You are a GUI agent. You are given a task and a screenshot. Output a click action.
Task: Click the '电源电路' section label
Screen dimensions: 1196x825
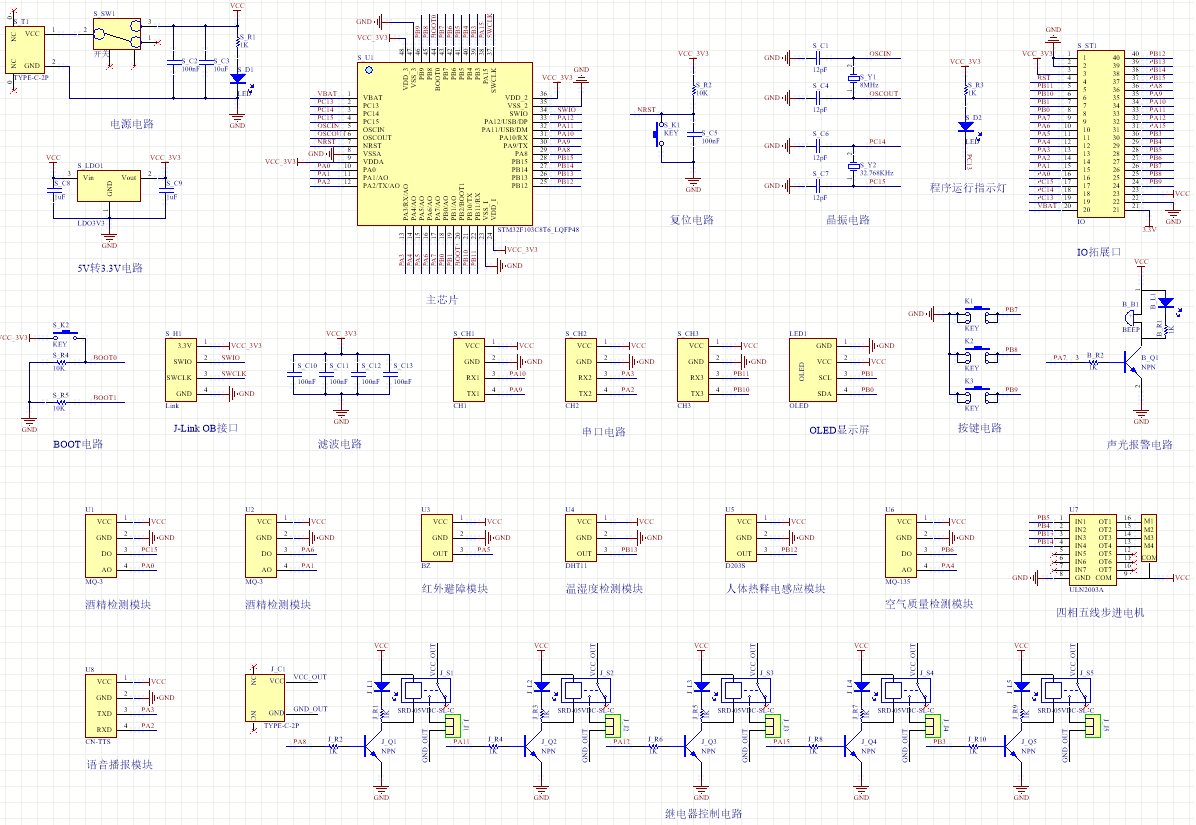coord(132,124)
